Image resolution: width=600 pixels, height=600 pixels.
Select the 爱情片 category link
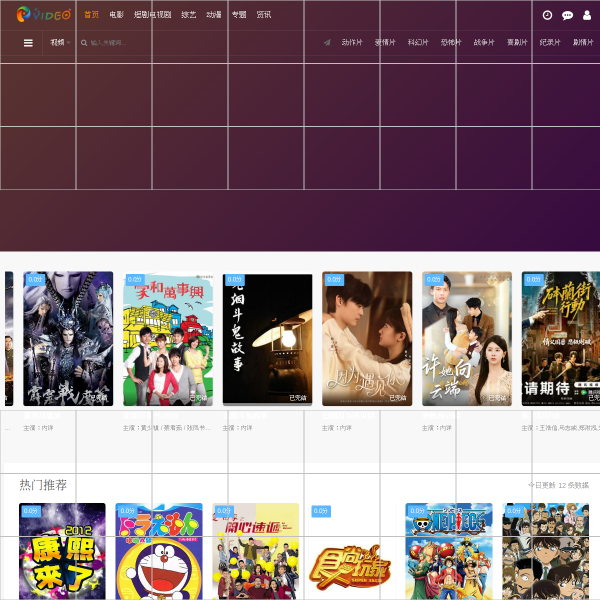[385, 42]
